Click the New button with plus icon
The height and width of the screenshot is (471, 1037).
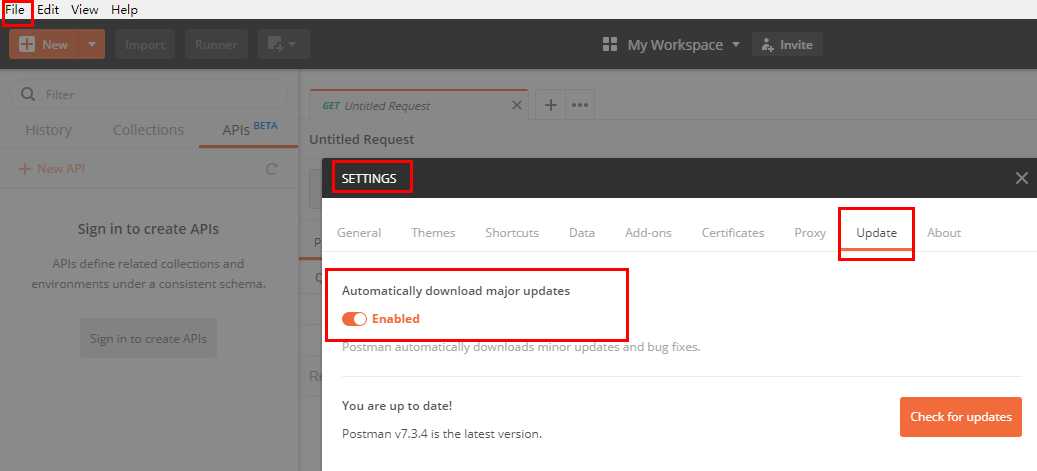(44, 44)
